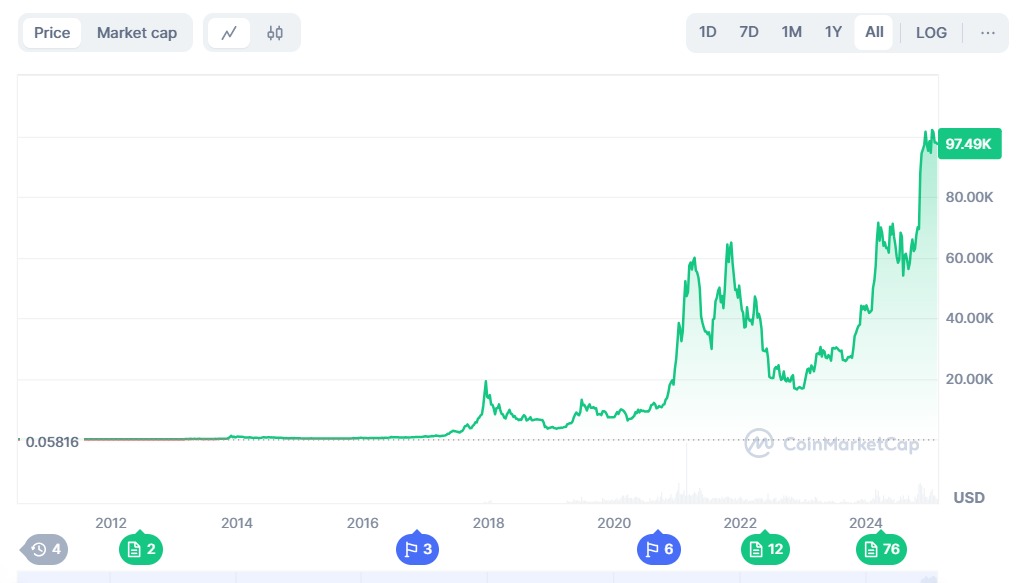
Task: Select the 1D time range
Action: tap(707, 32)
